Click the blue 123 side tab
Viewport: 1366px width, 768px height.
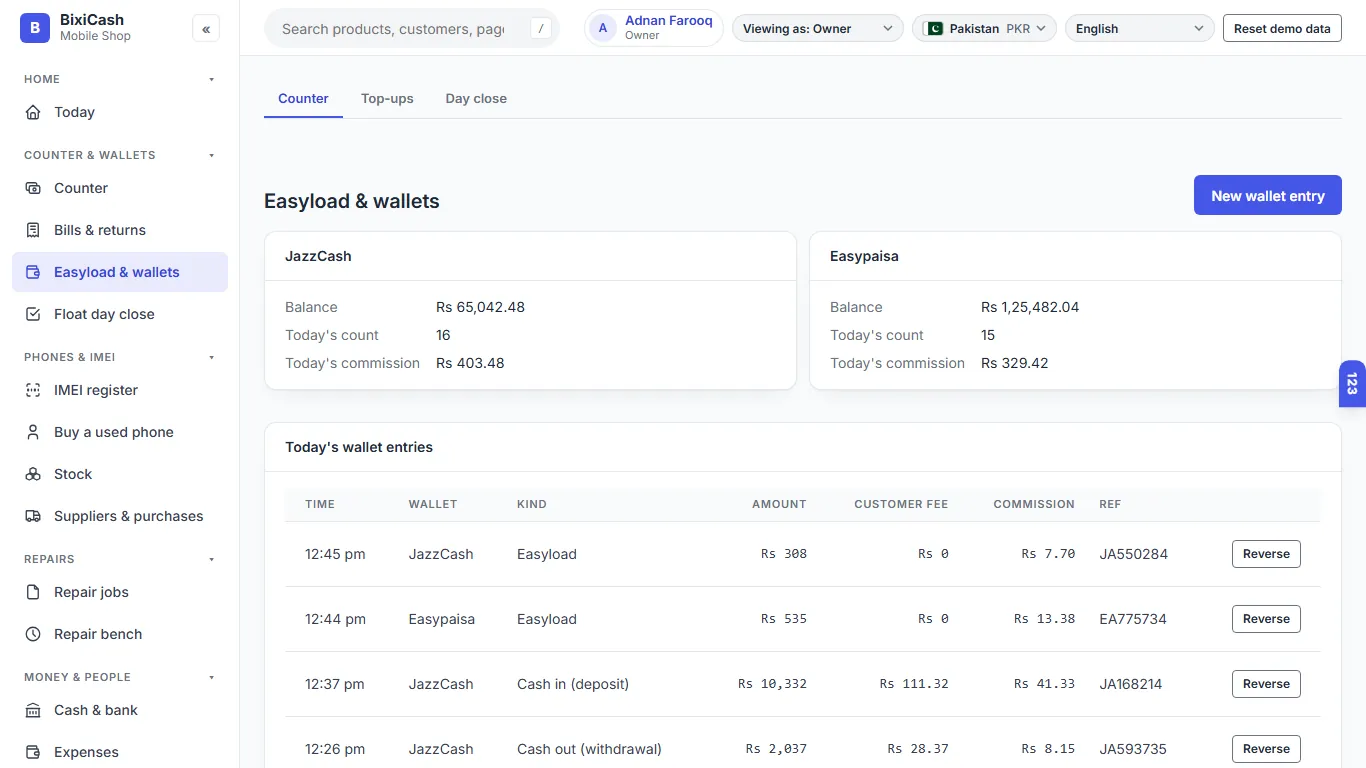coord(1352,384)
